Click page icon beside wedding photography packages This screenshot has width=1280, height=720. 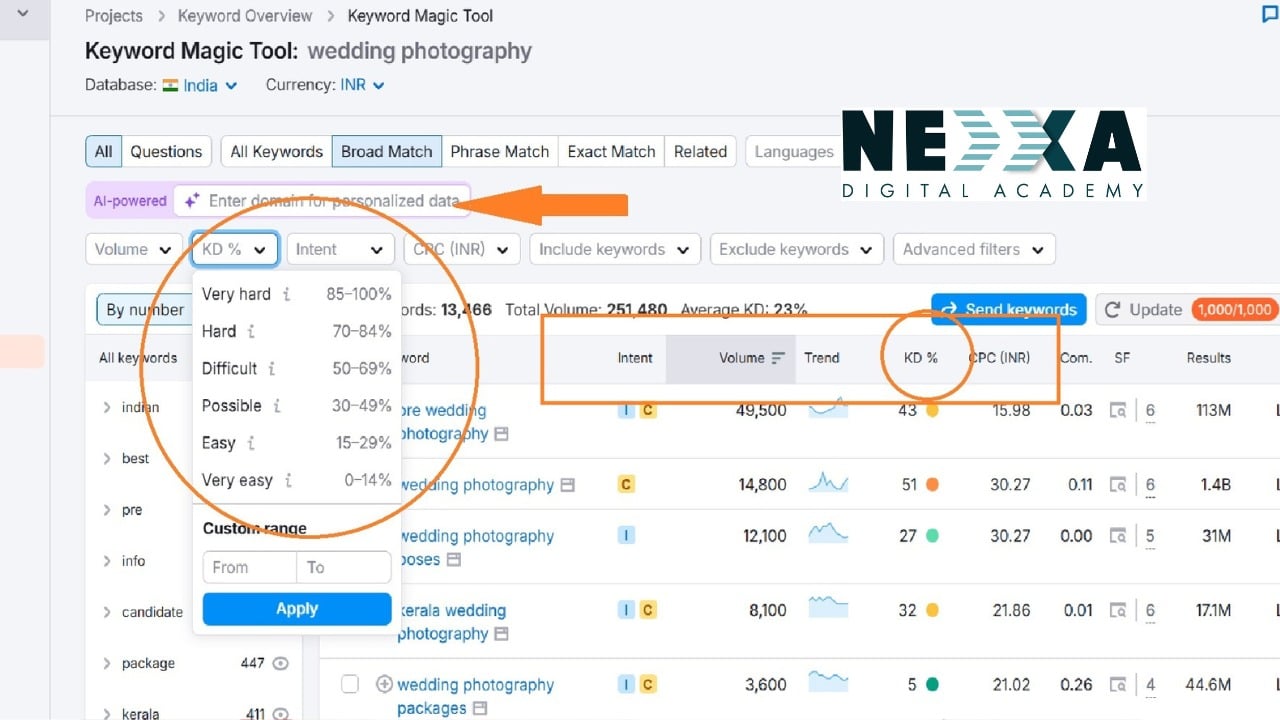click(x=480, y=709)
